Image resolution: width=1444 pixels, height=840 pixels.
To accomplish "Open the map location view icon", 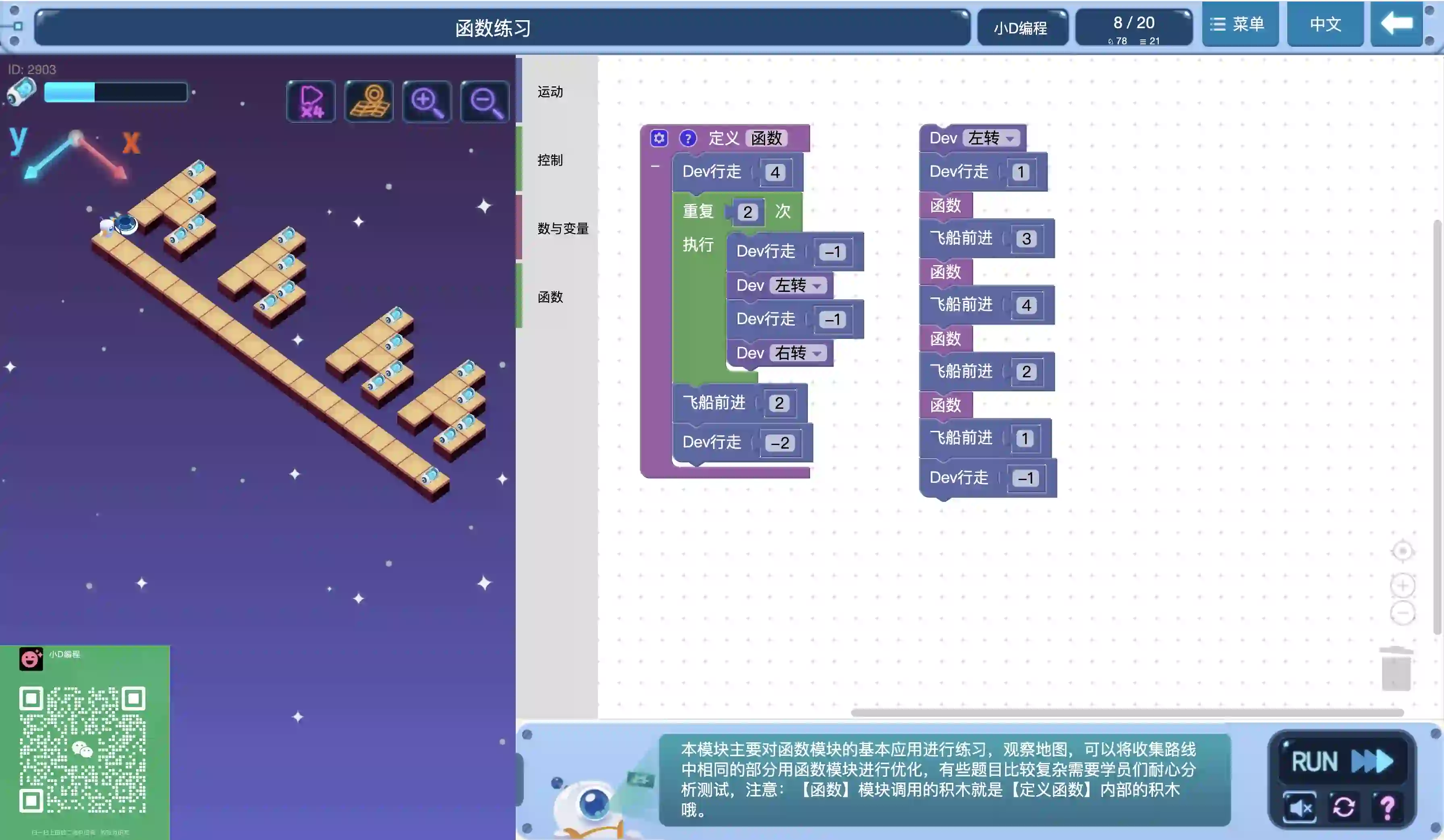I will point(369,101).
